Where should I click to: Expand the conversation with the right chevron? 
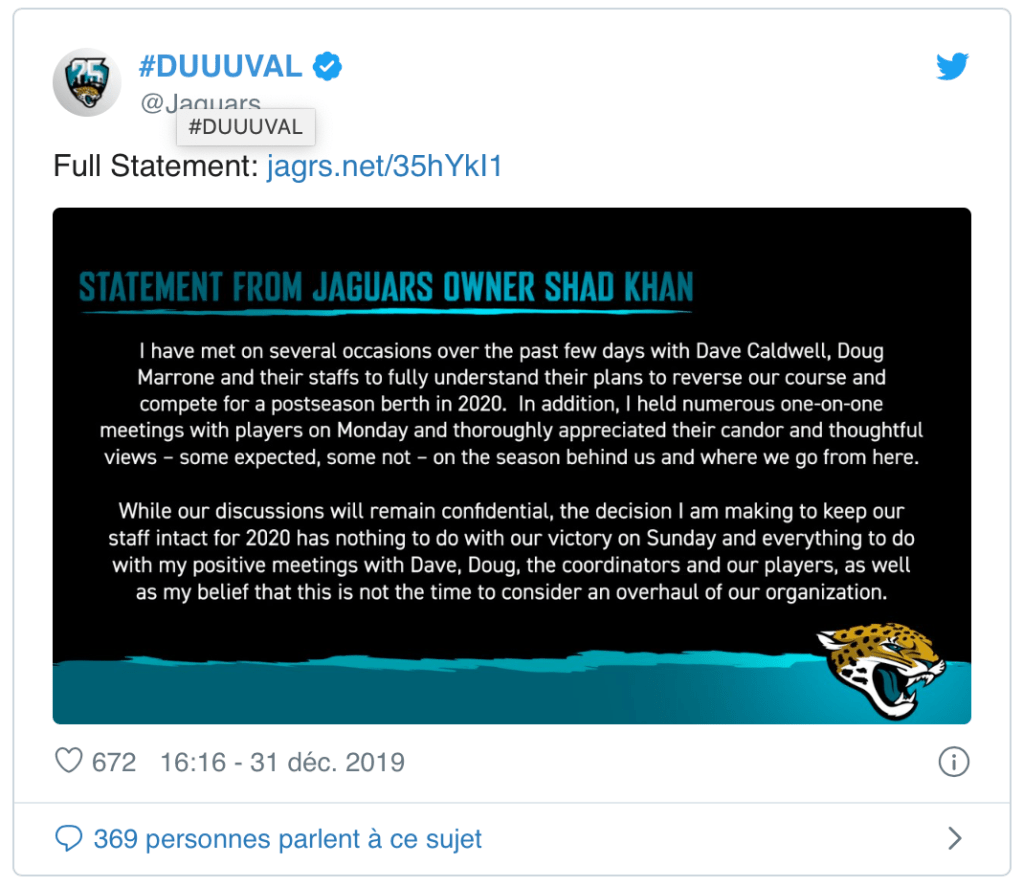(x=954, y=838)
